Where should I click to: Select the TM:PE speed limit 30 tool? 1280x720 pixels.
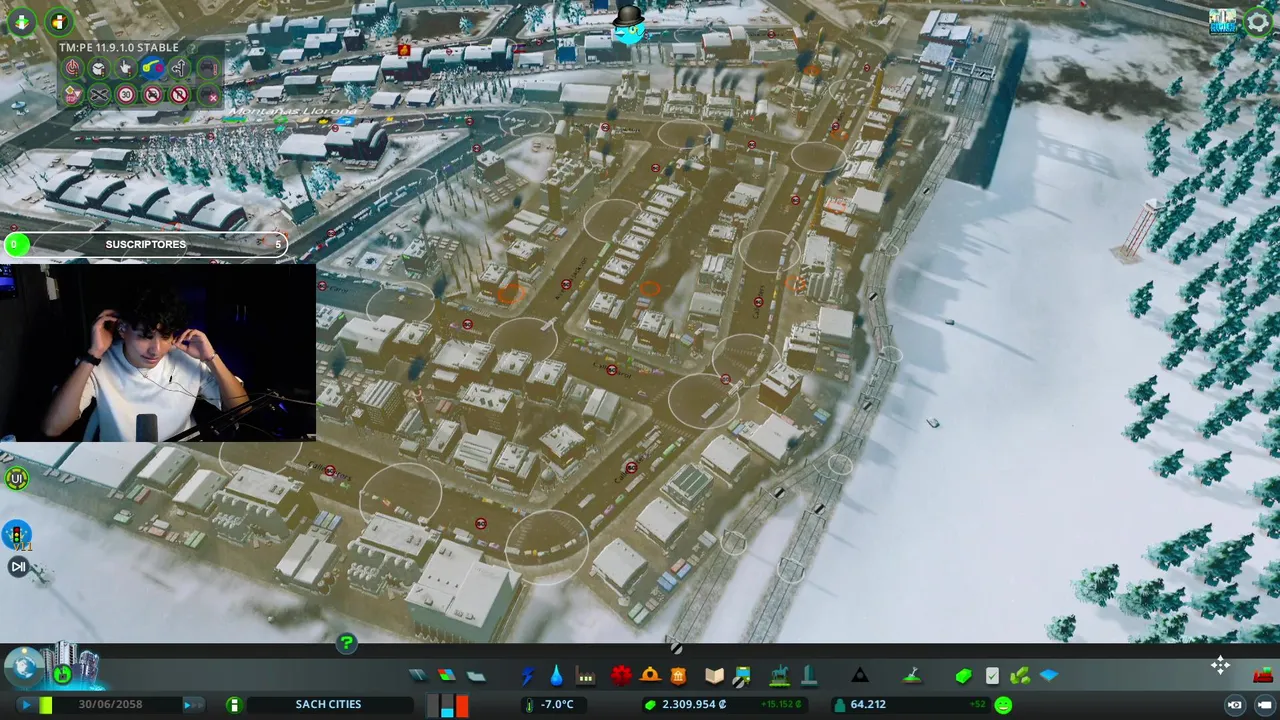point(126,95)
